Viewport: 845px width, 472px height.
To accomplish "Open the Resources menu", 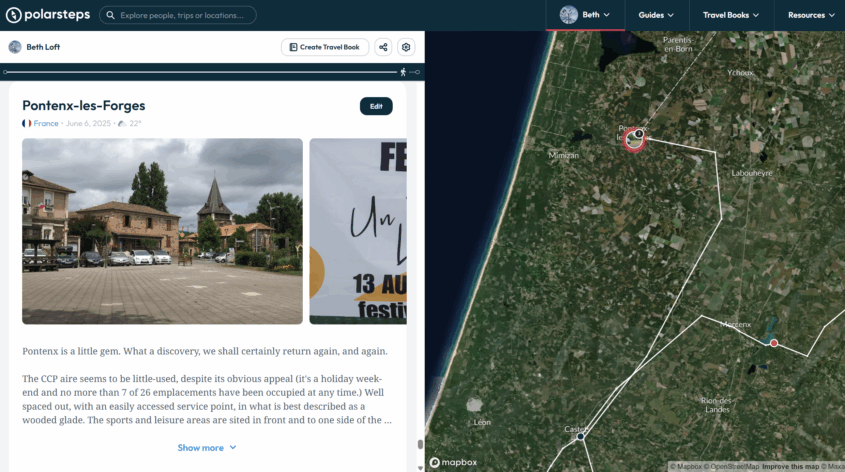I will point(811,15).
